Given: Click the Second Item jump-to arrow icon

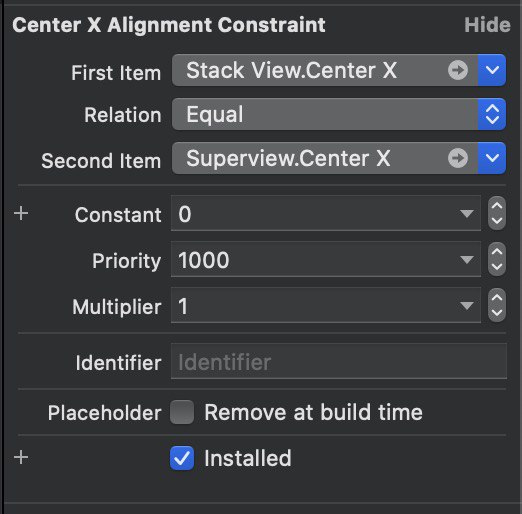Looking at the screenshot, I should (x=458, y=158).
